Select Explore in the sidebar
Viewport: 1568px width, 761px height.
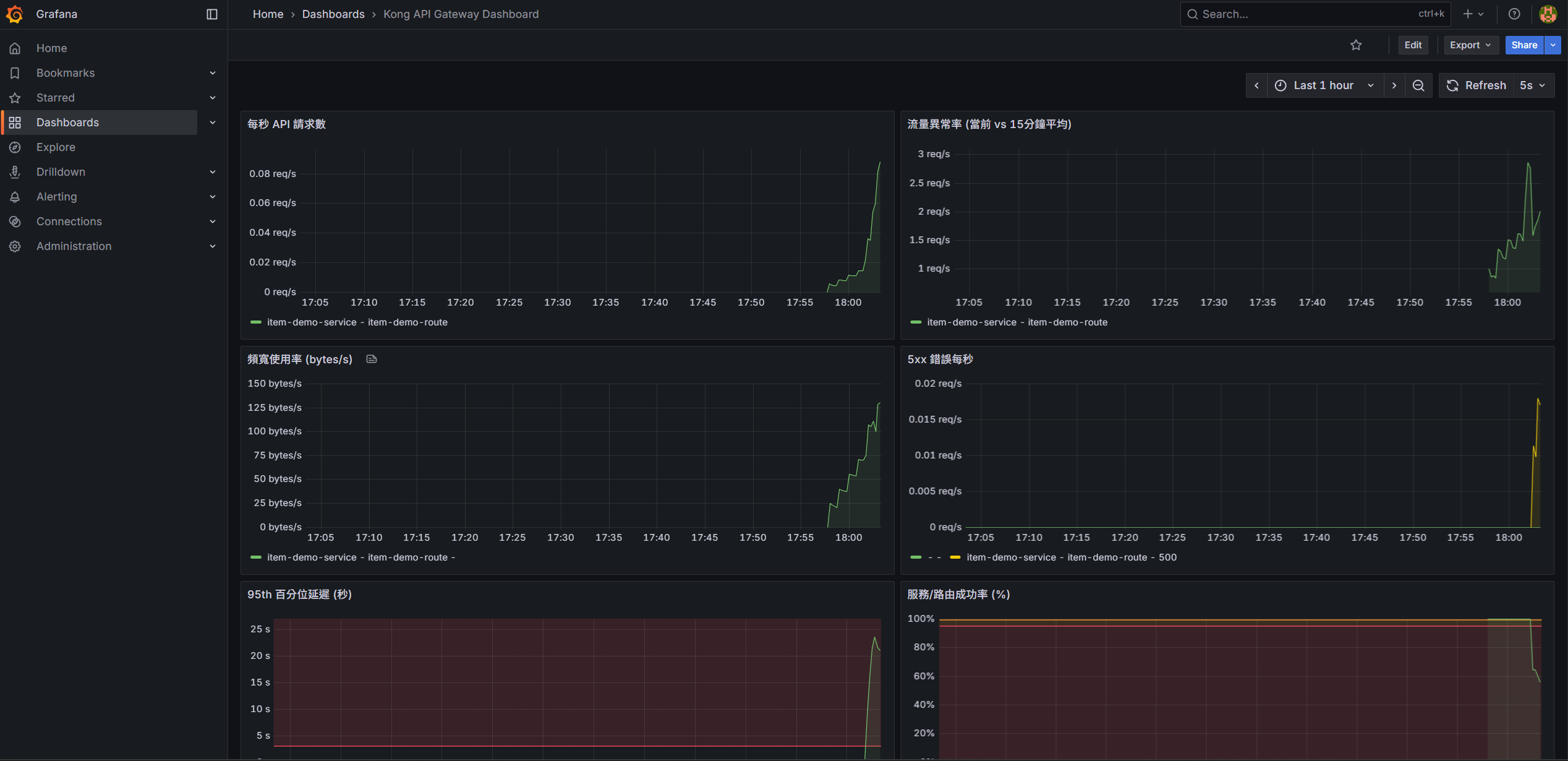point(56,147)
